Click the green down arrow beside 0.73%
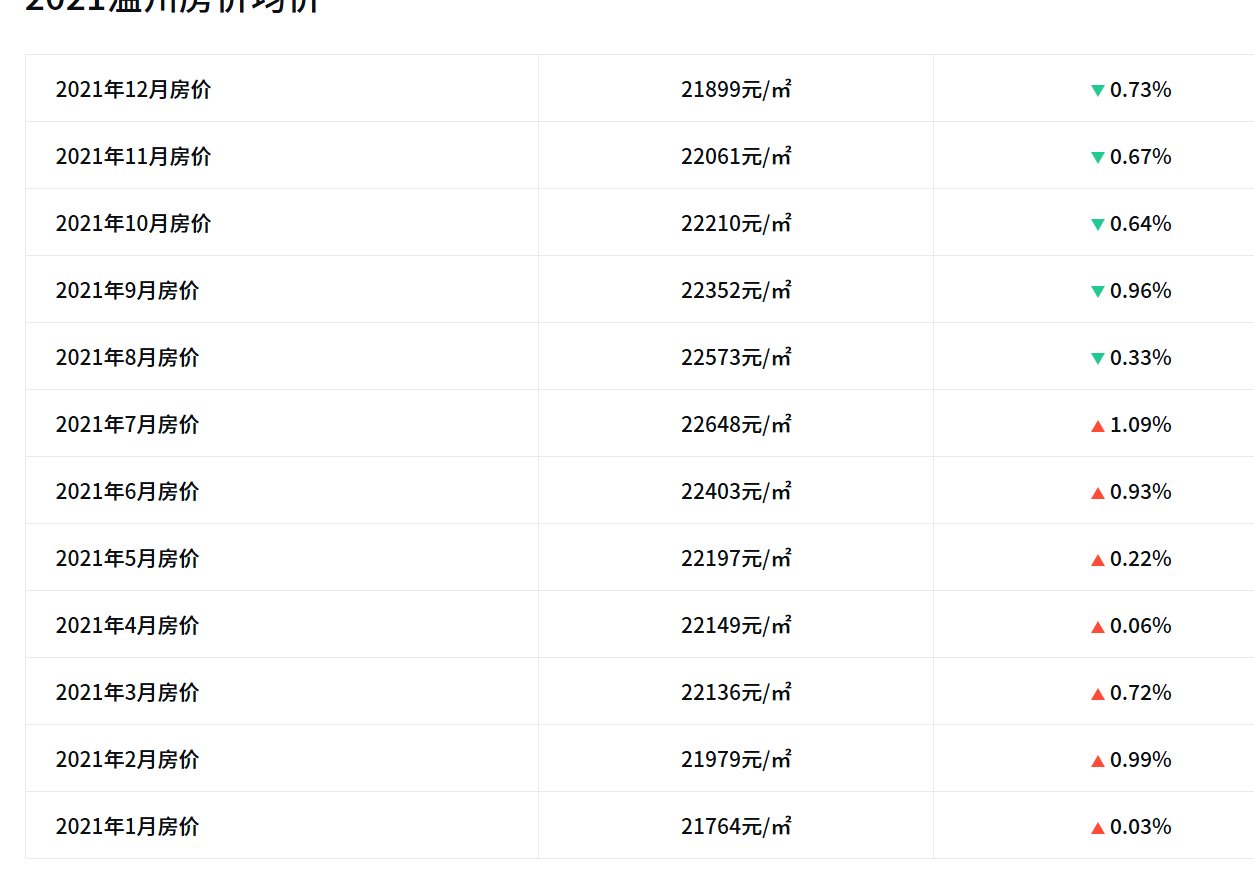 1098,91
